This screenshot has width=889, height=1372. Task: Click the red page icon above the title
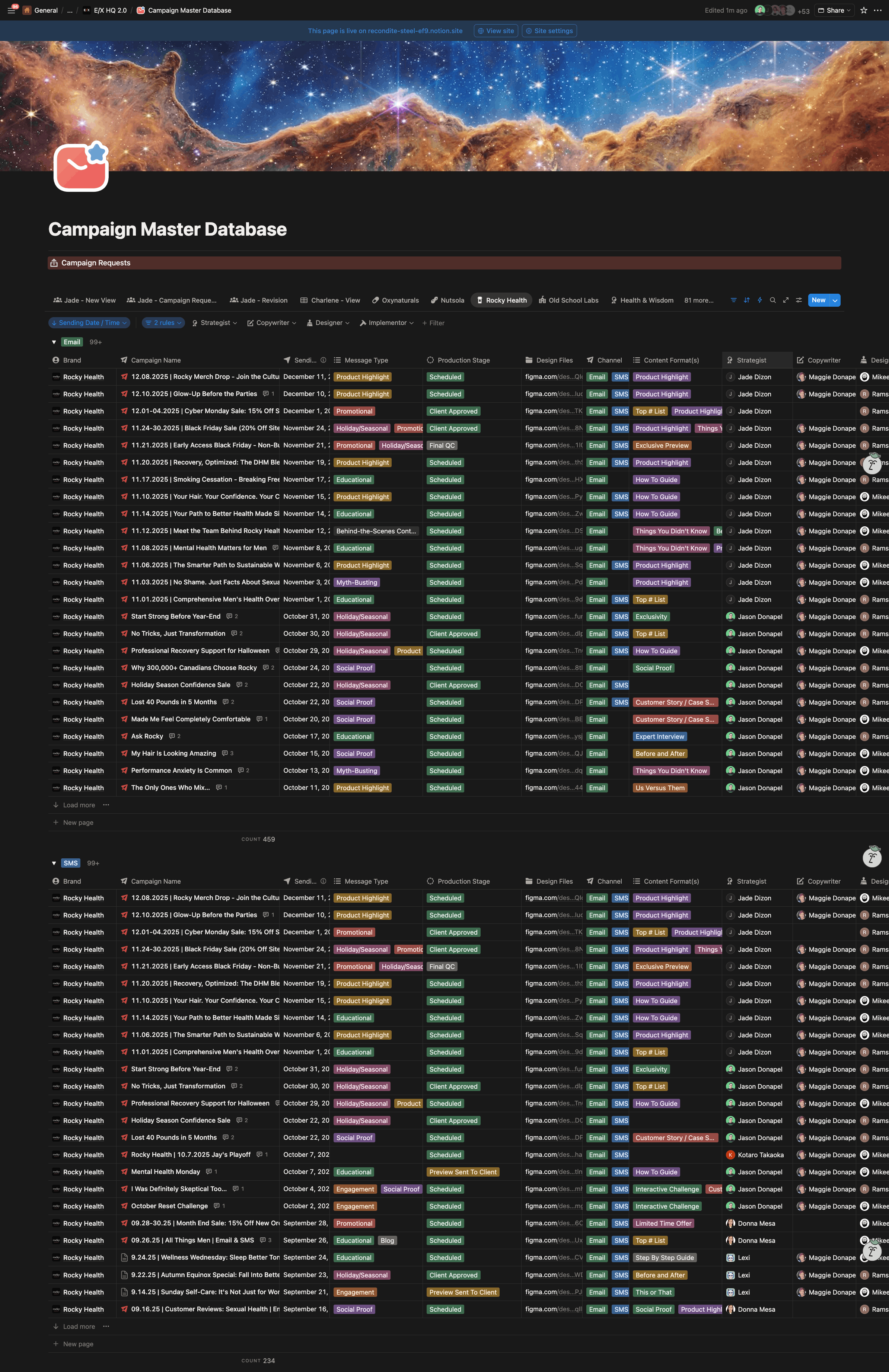(x=81, y=166)
